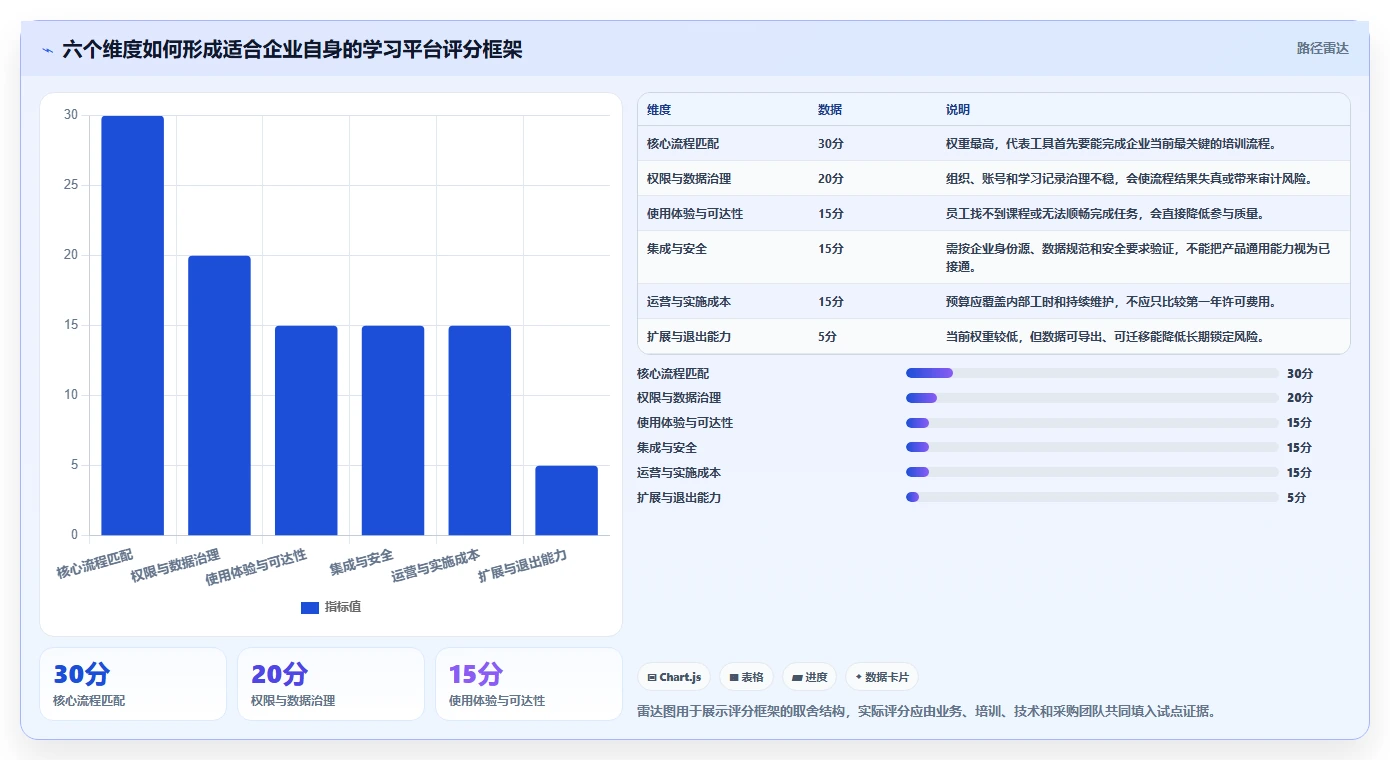The height and width of the screenshot is (760, 1390).
Task: Click the 运营与实施成本 progress bar
Action: [x=1092, y=472]
